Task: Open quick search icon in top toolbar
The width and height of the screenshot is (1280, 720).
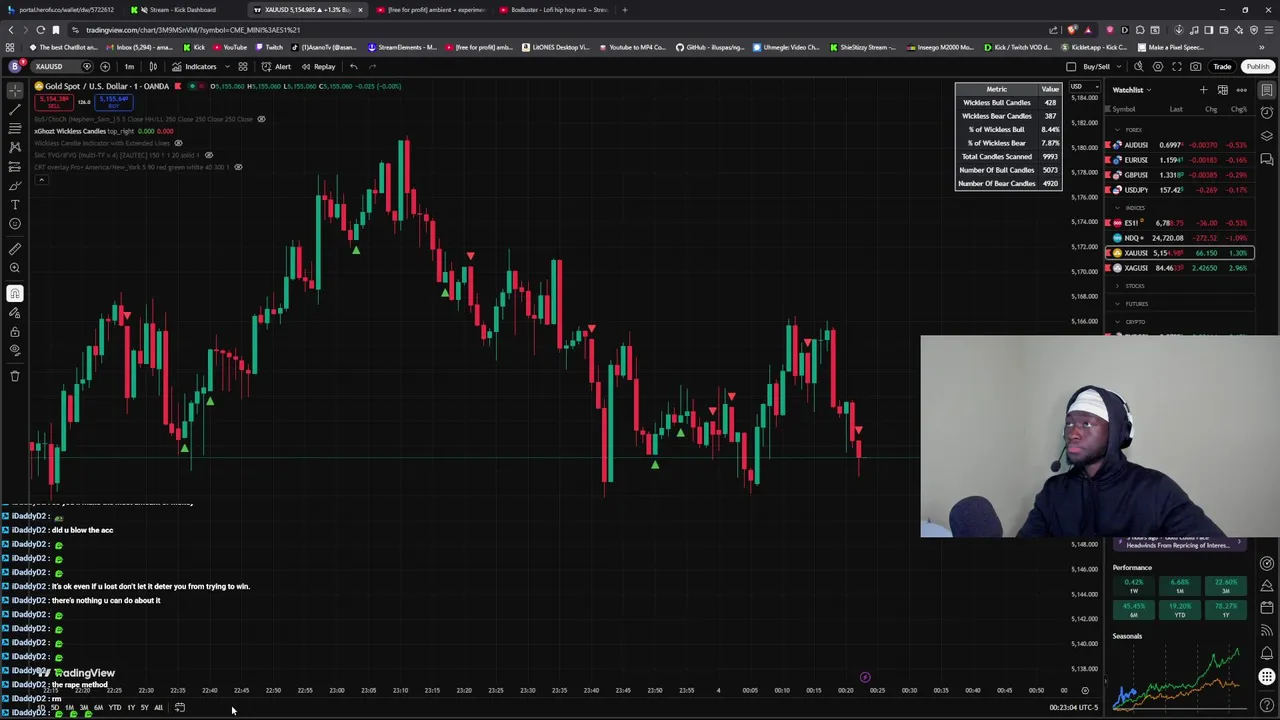Action: [1138, 66]
